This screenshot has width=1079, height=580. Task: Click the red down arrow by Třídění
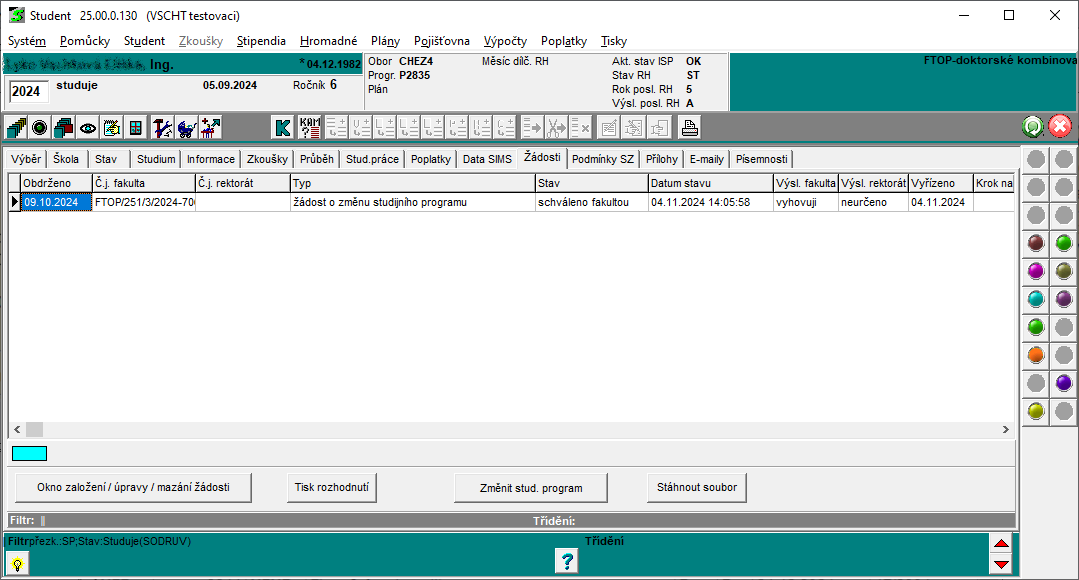pyautogui.click(x=1001, y=565)
